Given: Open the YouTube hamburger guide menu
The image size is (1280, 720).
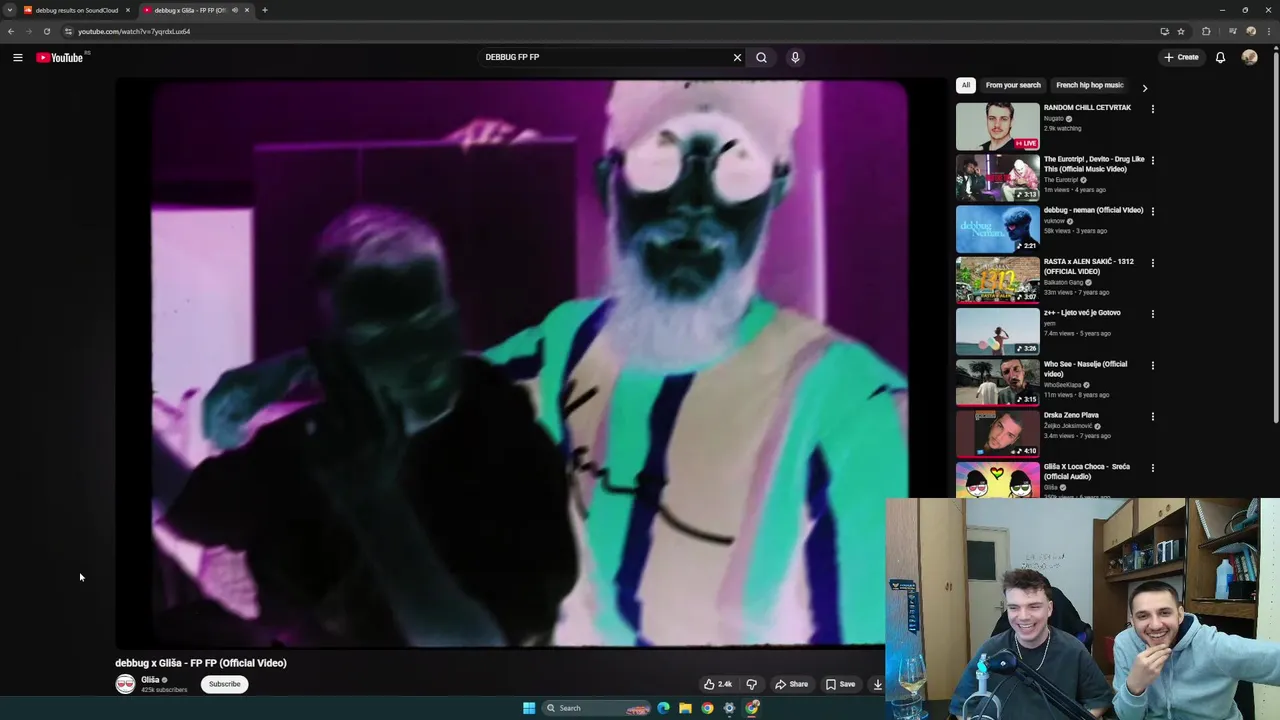Looking at the screenshot, I should [18, 57].
